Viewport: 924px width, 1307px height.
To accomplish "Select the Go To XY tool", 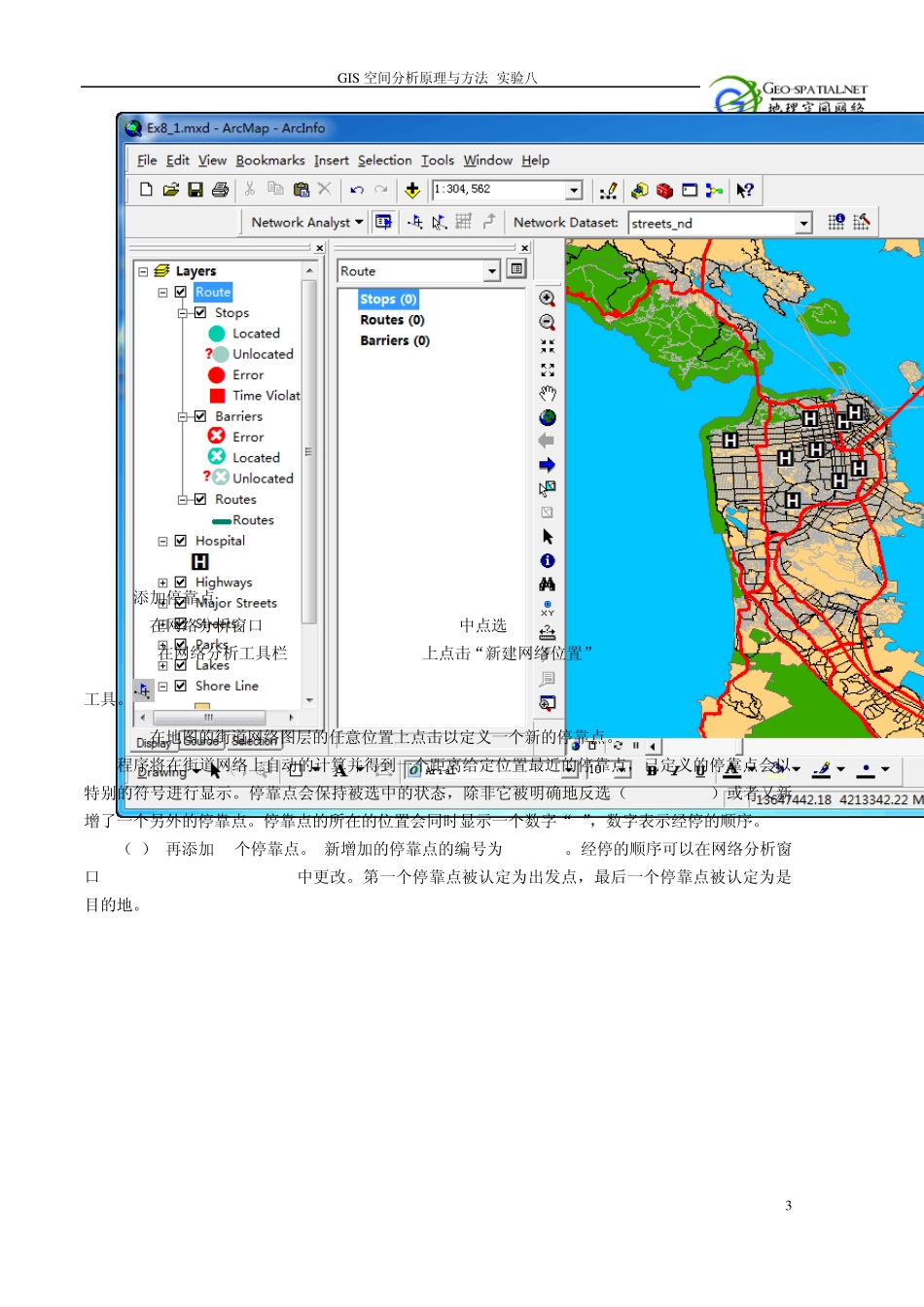I will (548, 609).
